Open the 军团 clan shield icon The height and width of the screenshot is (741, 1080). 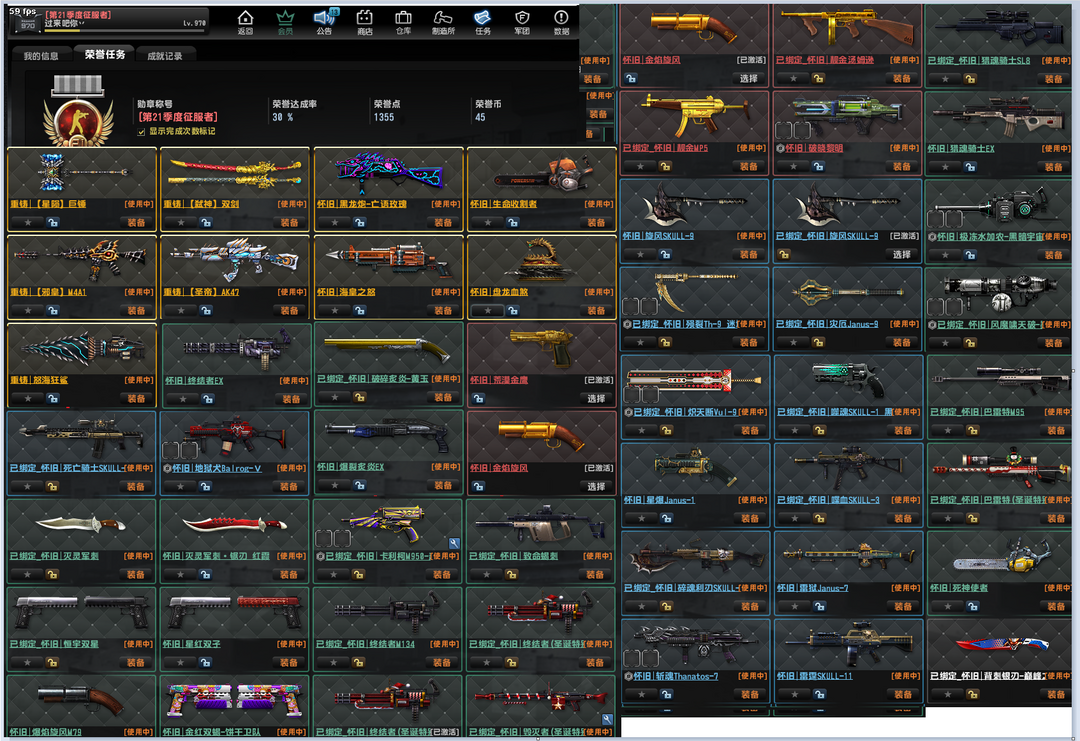pyautogui.click(x=522, y=21)
